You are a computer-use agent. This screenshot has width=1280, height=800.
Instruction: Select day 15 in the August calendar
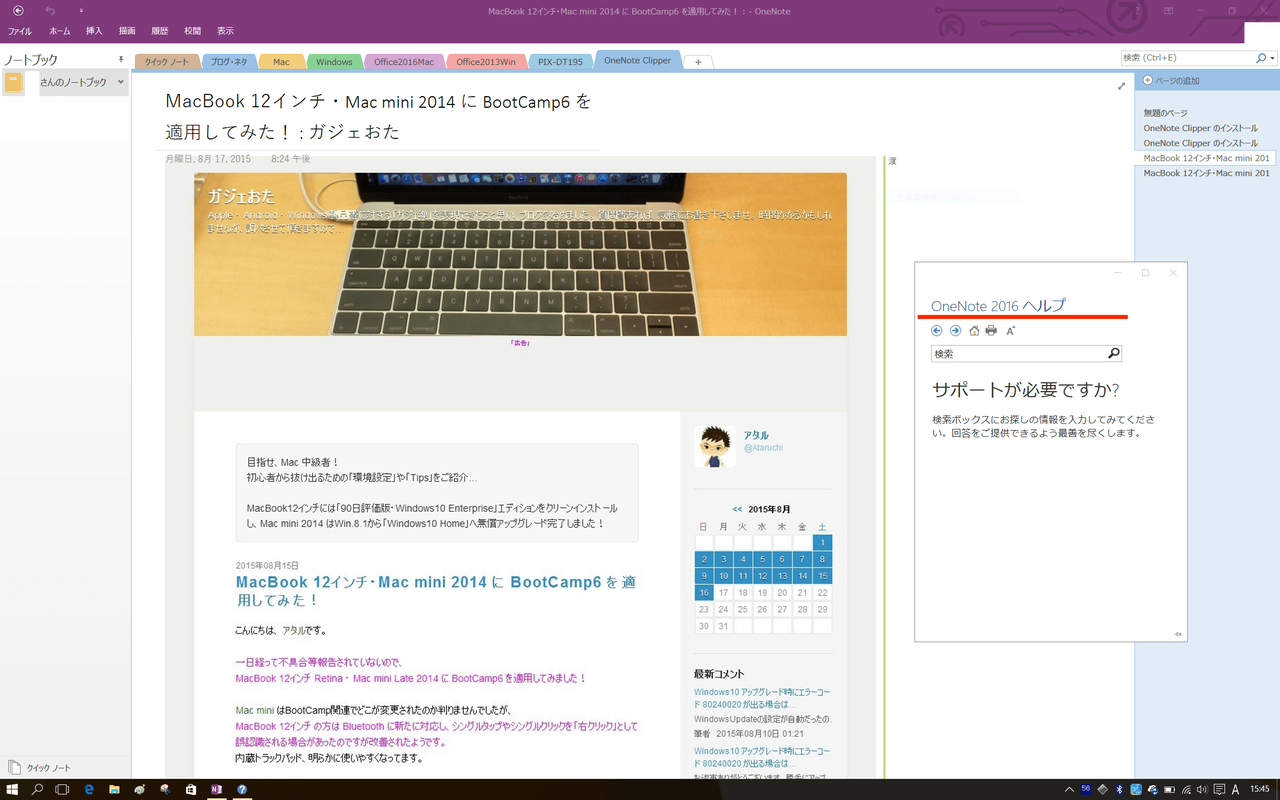(x=823, y=576)
